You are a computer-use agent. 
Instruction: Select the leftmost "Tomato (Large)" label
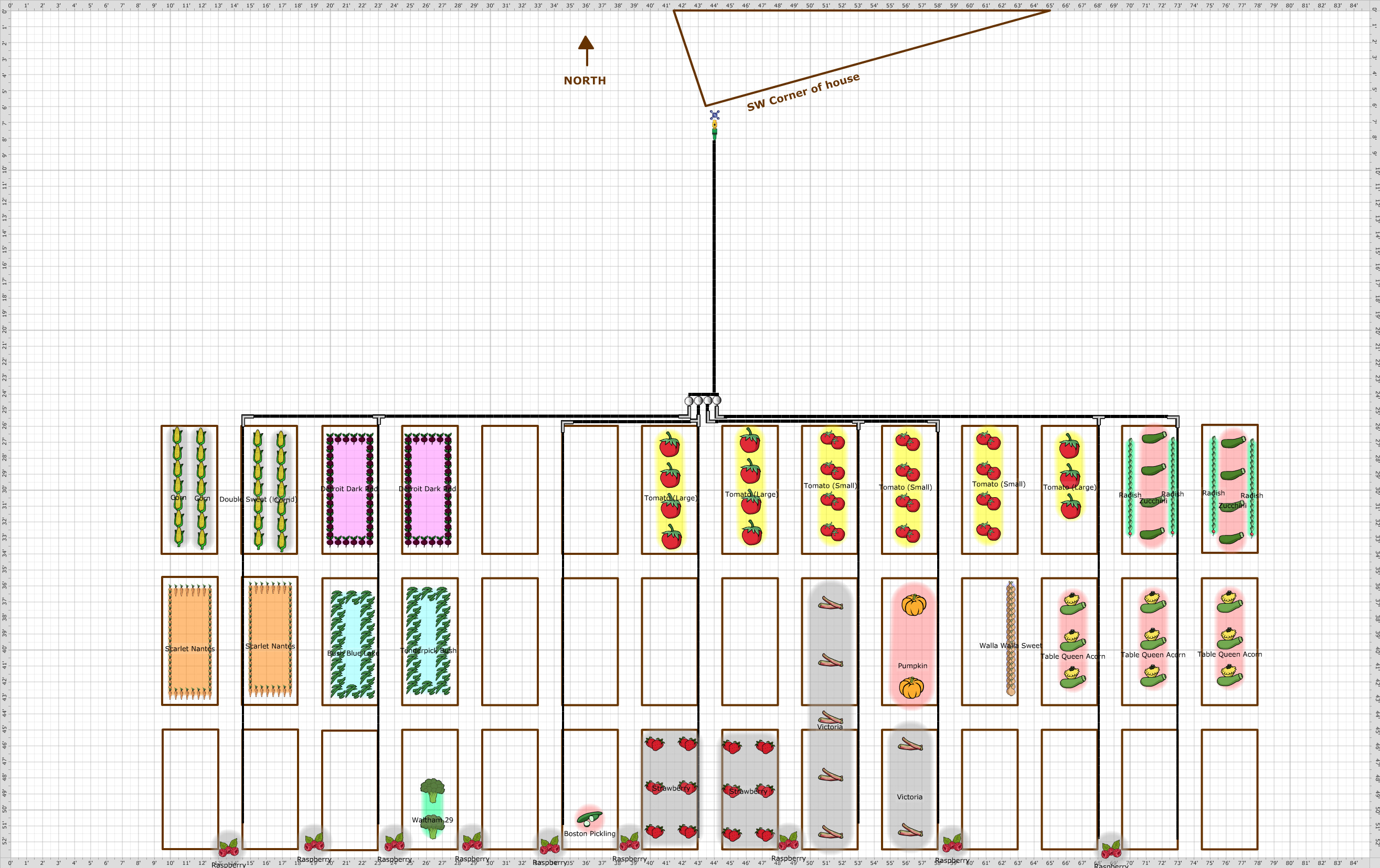pyautogui.click(x=671, y=498)
